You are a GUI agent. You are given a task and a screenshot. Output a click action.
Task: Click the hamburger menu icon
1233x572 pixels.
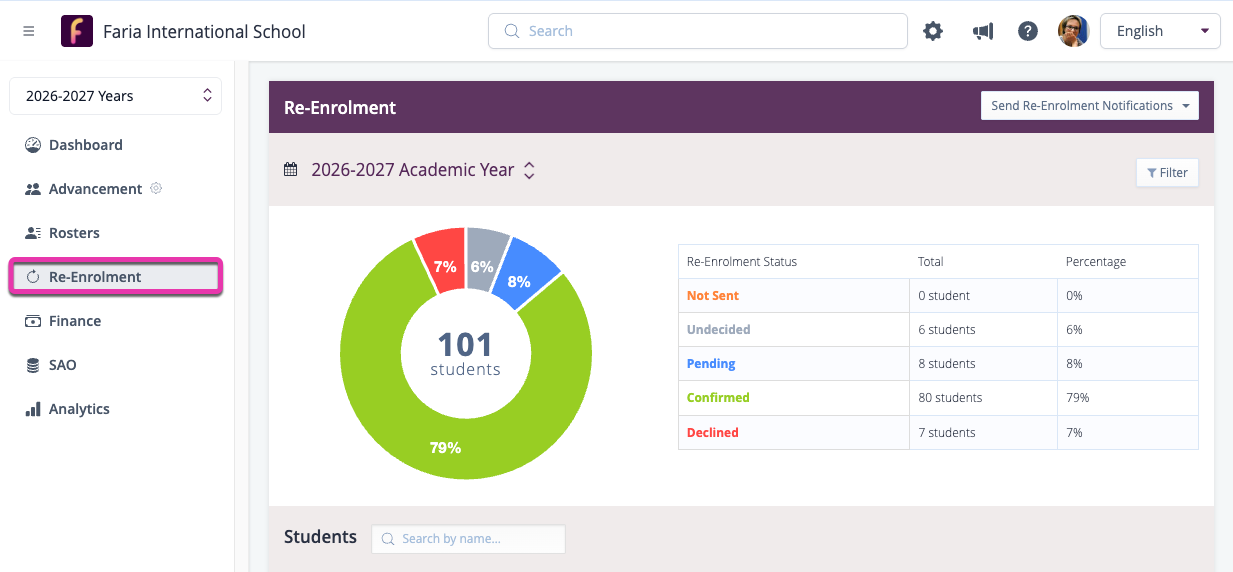[x=29, y=31]
